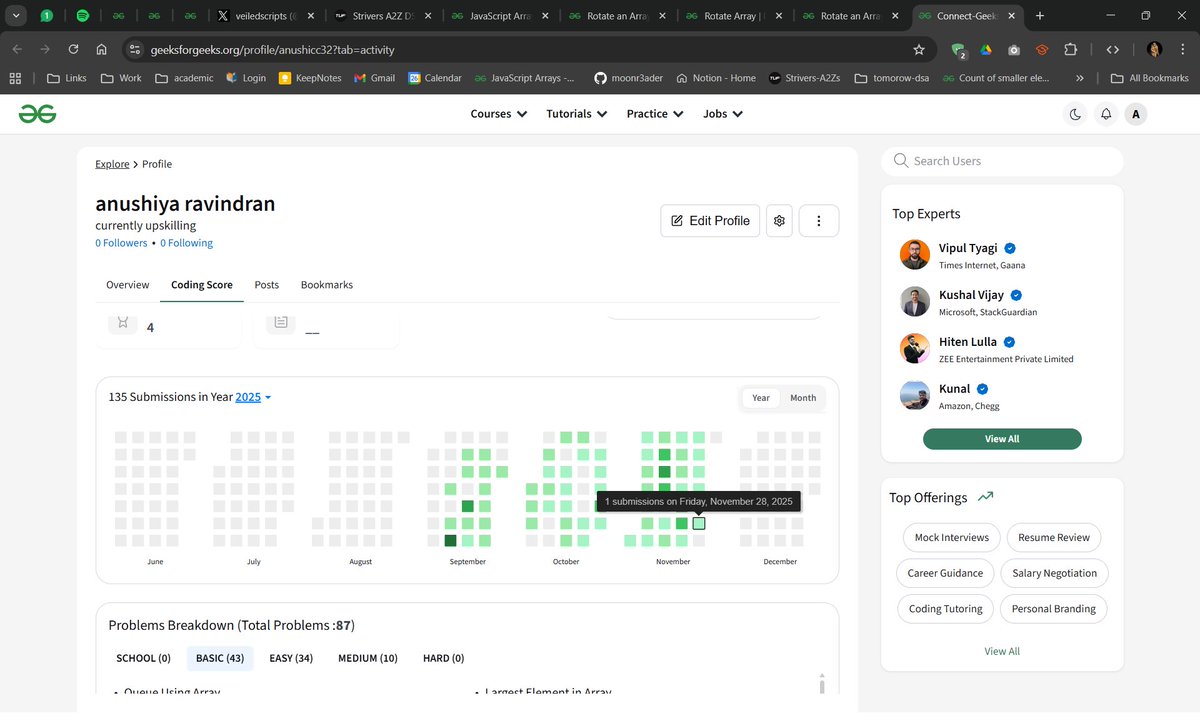
Task: Click the green View All experts button
Action: (x=1002, y=439)
